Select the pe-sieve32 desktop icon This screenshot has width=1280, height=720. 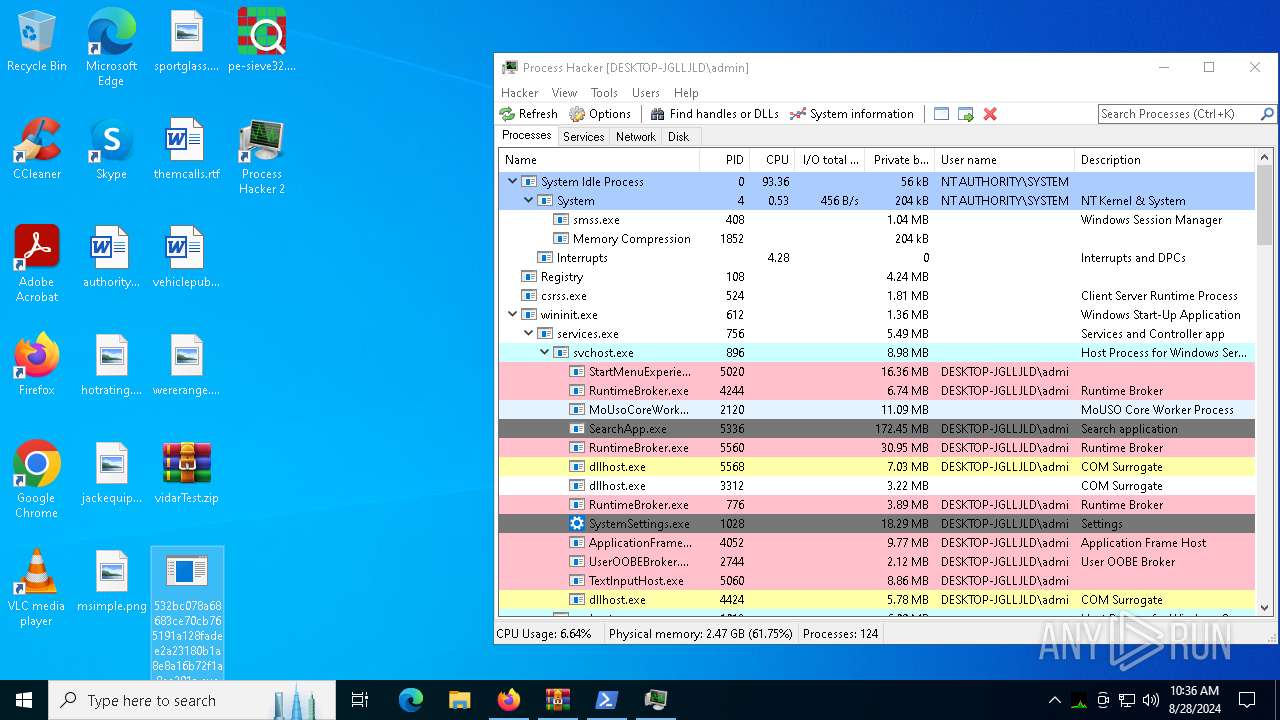[262, 41]
